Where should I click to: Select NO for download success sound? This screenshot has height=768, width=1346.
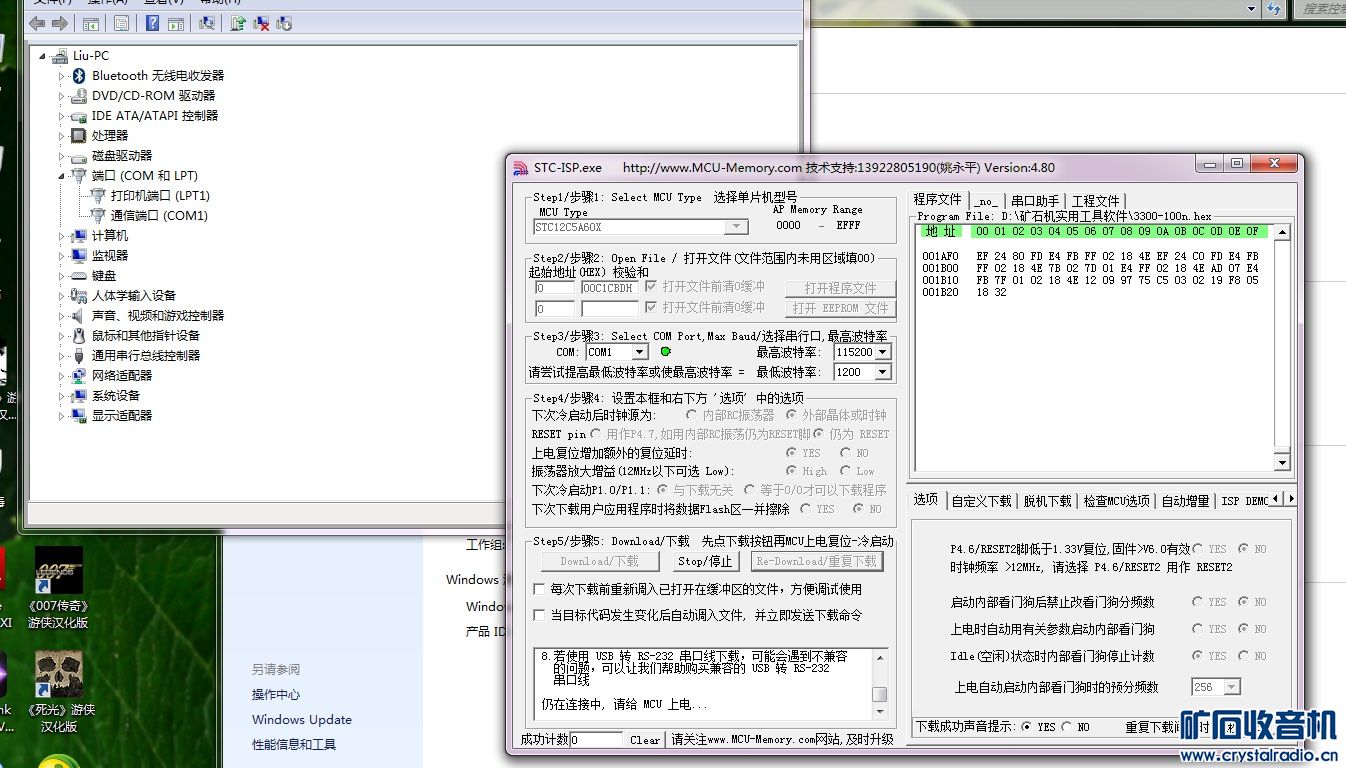[x=1067, y=727]
